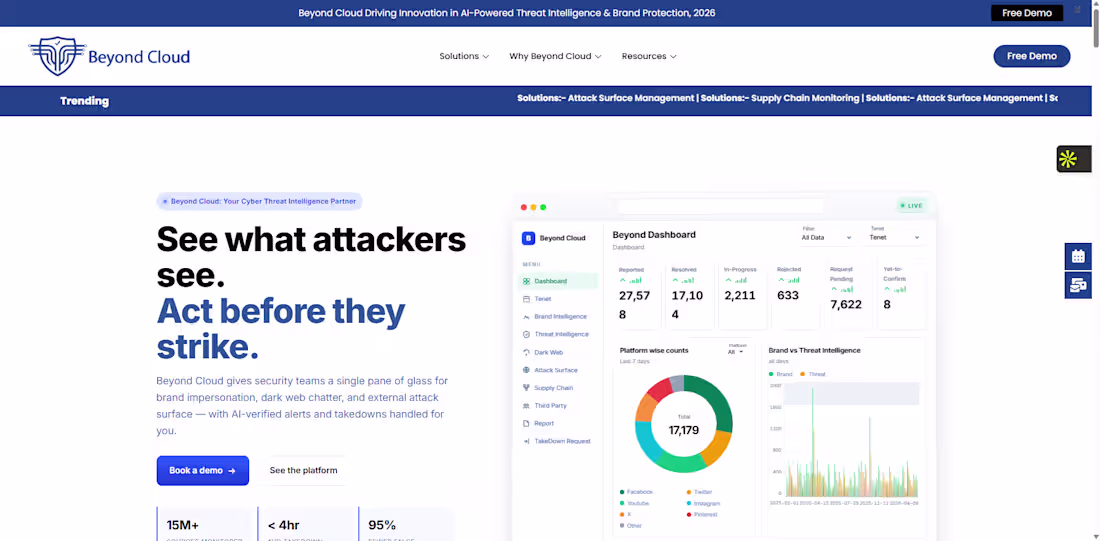Click the blue Free Demo pill button

(1031, 56)
